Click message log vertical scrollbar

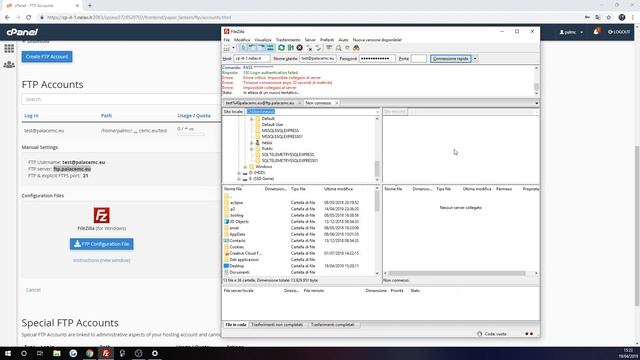click(x=536, y=87)
